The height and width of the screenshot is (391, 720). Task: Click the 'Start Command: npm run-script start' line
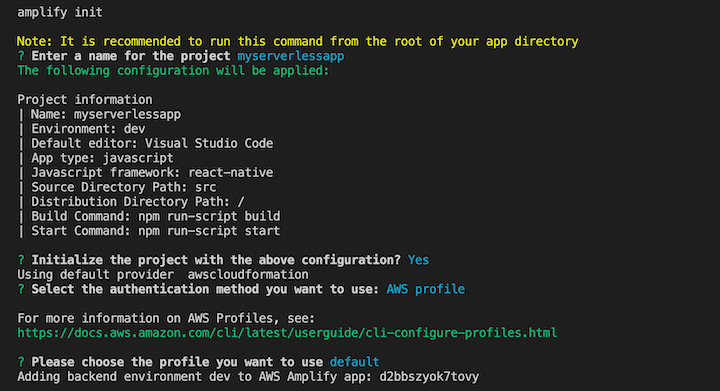(156, 231)
